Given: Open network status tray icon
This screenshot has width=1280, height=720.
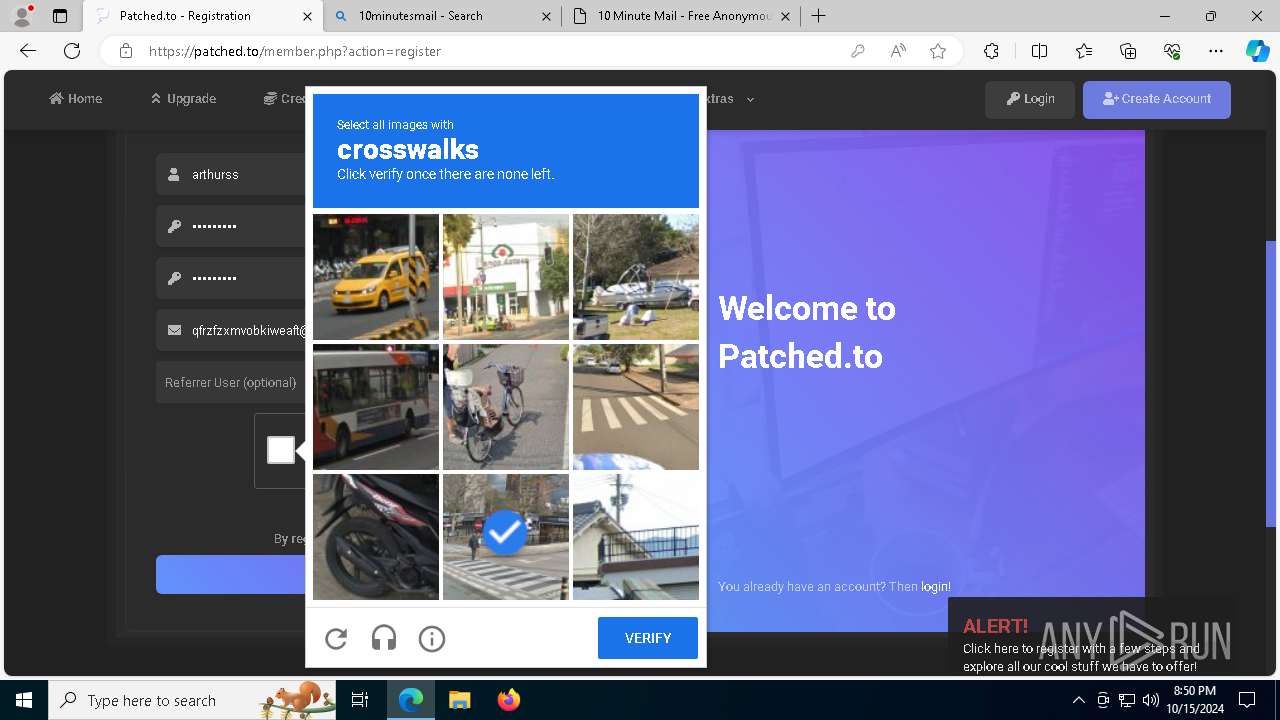Looking at the screenshot, I should click(x=1127, y=700).
